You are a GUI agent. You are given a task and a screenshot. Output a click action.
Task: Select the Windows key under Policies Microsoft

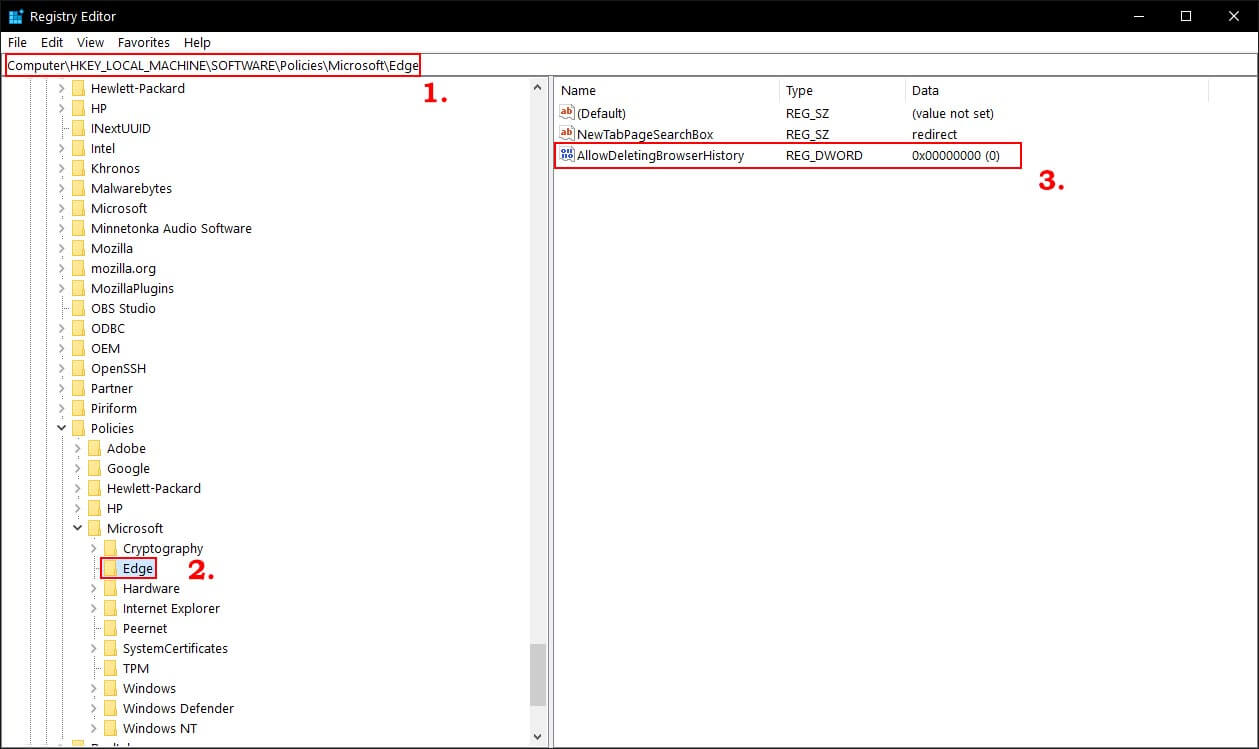tap(149, 688)
